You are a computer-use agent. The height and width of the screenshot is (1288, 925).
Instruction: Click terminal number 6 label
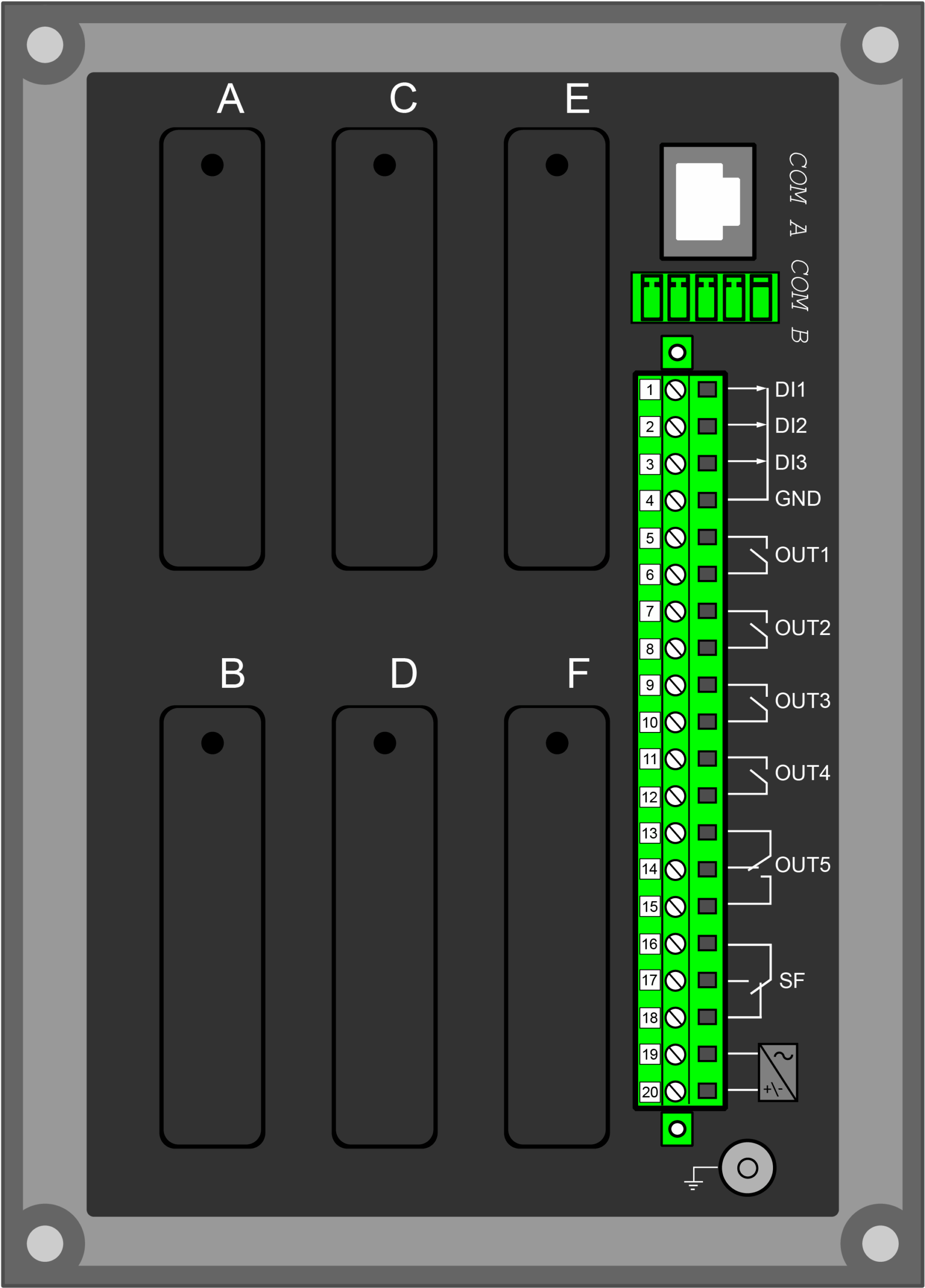tap(649, 575)
